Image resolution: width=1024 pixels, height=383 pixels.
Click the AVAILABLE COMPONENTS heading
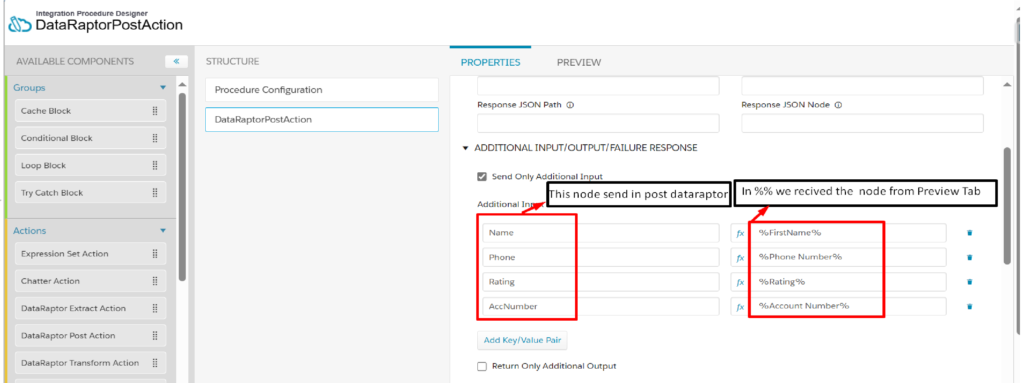click(75, 61)
